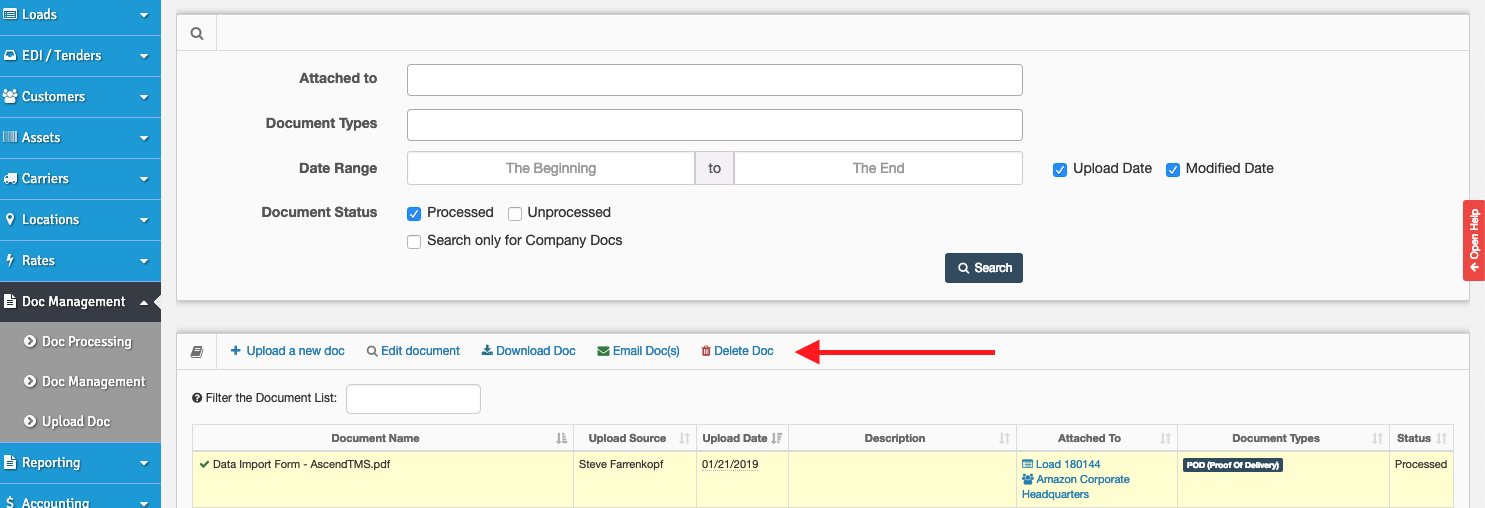This screenshot has width=1485, height=508.
Task: Click the book icon beside Upload a new doc
Action: coord(197,352)
